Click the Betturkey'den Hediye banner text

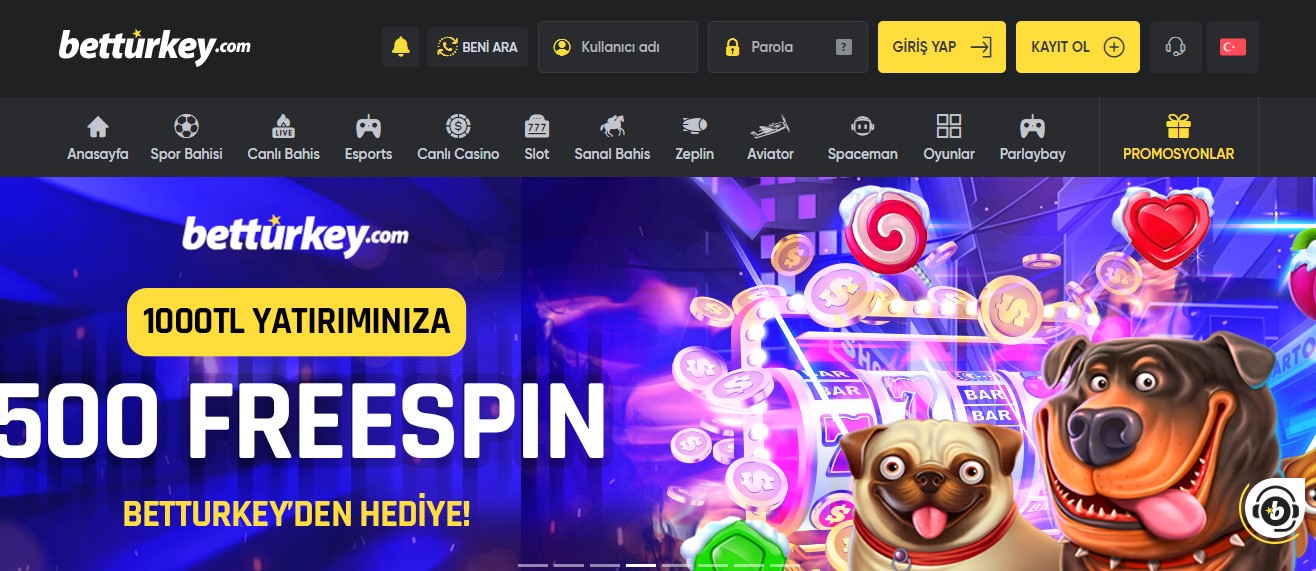[296, 515]
